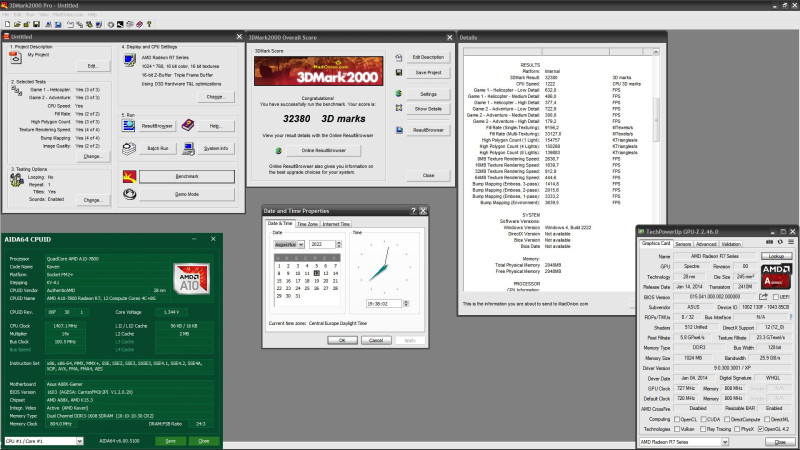Open the Advanced tab in GPU-Z
This screenshot has width=800, height=450.
[706, 244]
